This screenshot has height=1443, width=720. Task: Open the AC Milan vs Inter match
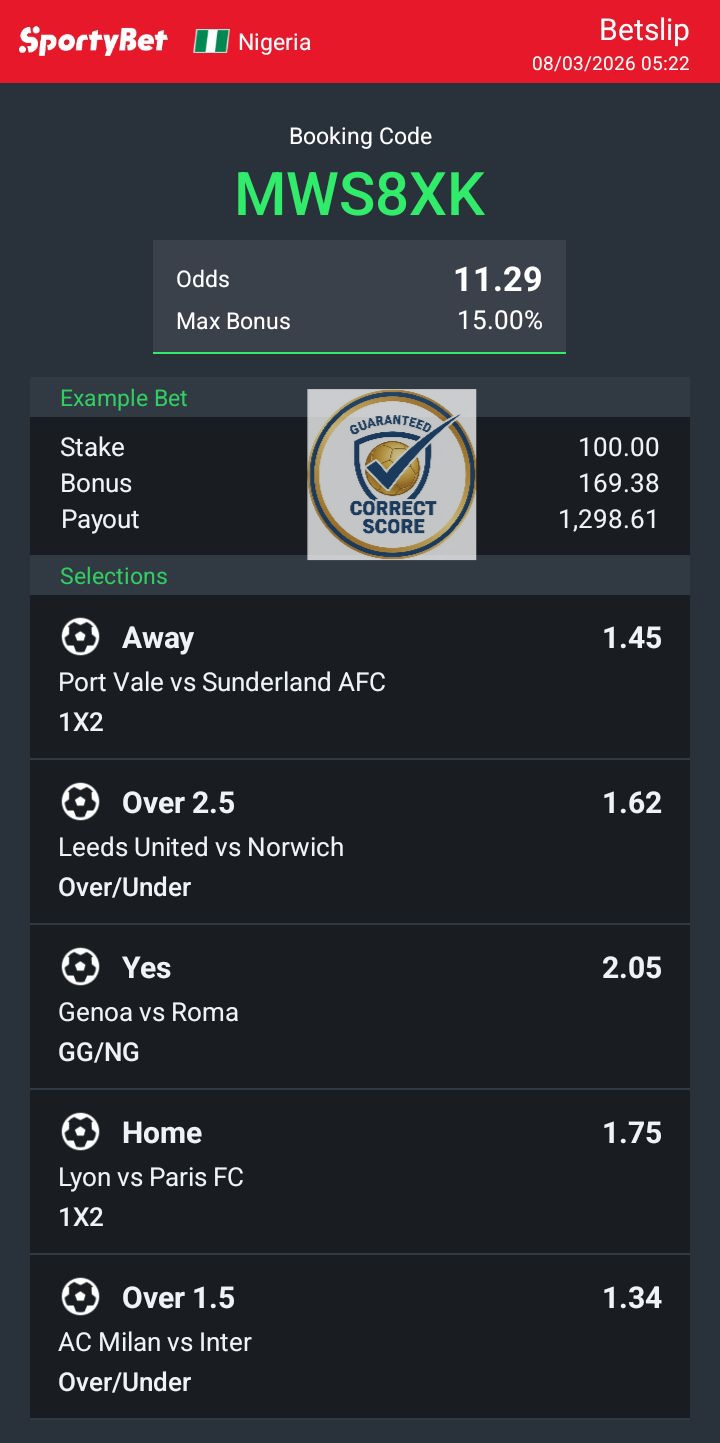[x=155, y=1342]
